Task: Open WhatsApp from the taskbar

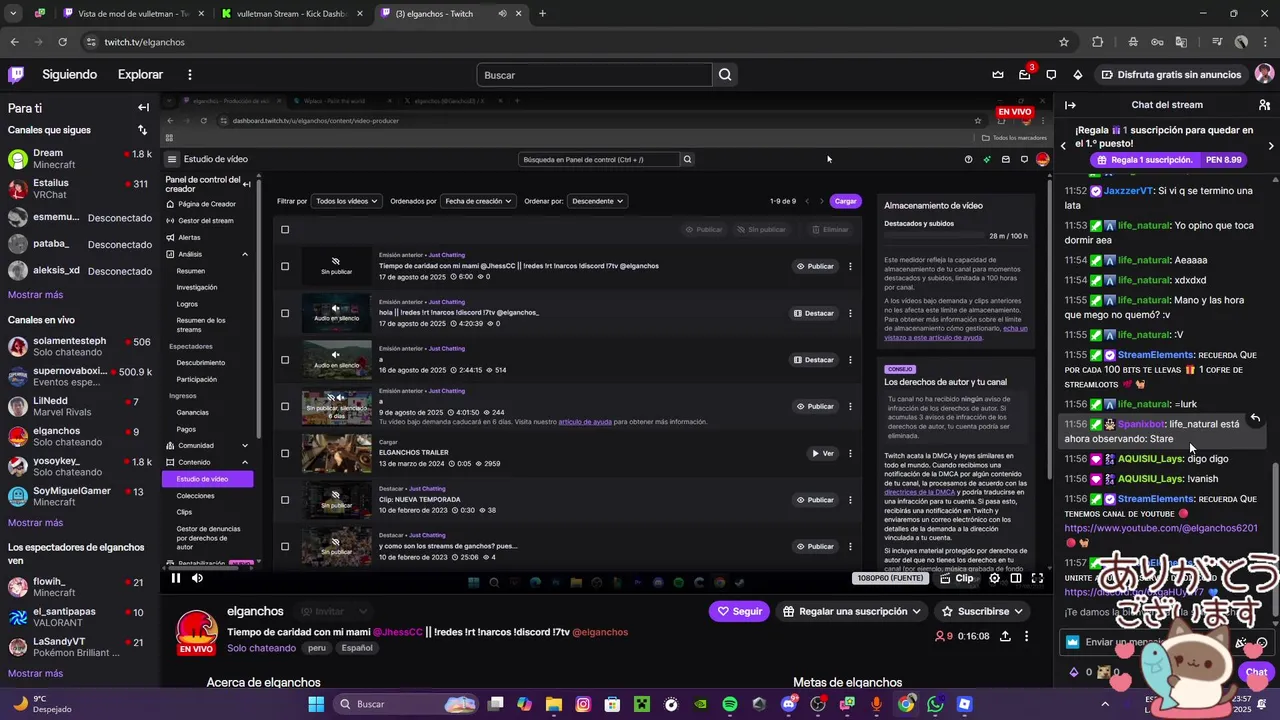Action: click(x=935, y=704)
